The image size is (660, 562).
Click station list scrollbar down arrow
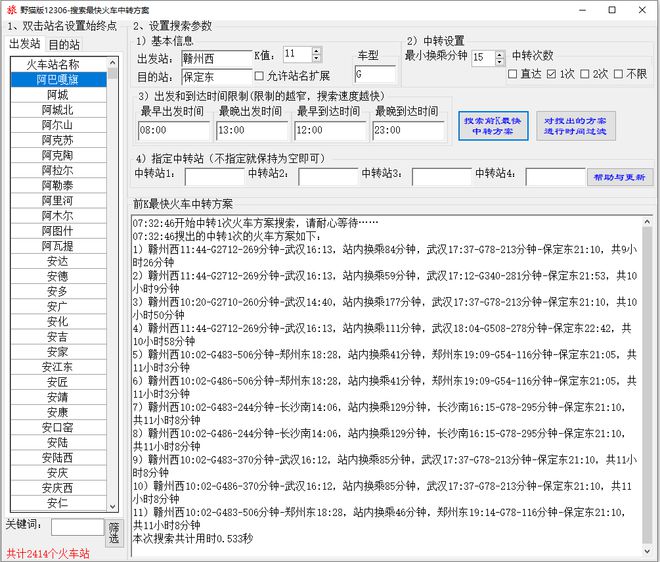tap(112, 506)
